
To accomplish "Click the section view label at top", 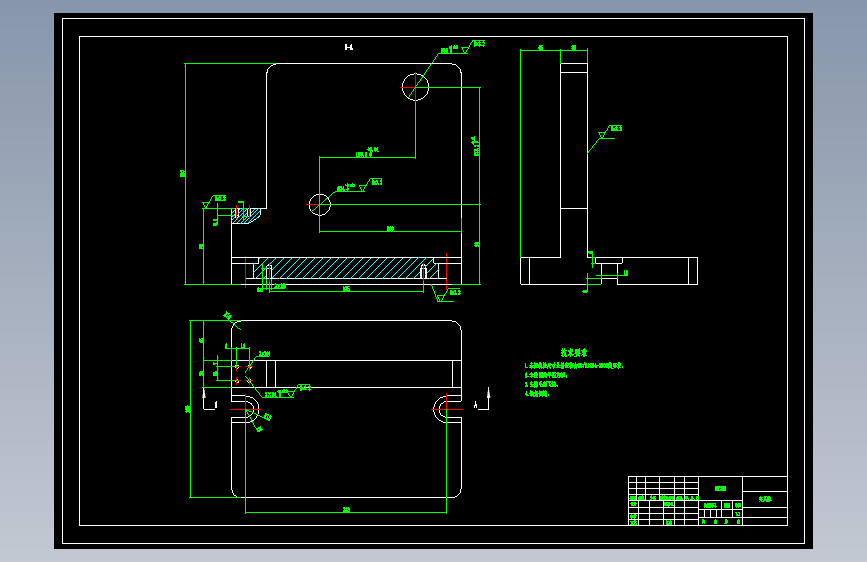I will 348,47.
